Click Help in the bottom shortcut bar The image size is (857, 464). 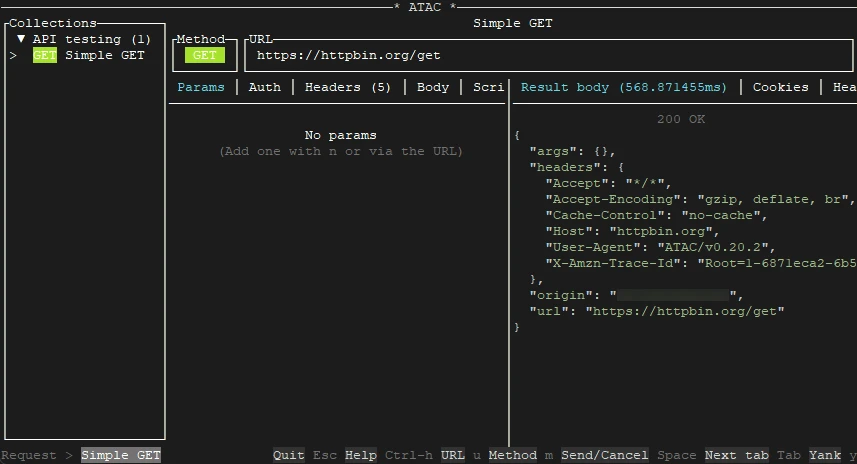click(x=360, y=455)
